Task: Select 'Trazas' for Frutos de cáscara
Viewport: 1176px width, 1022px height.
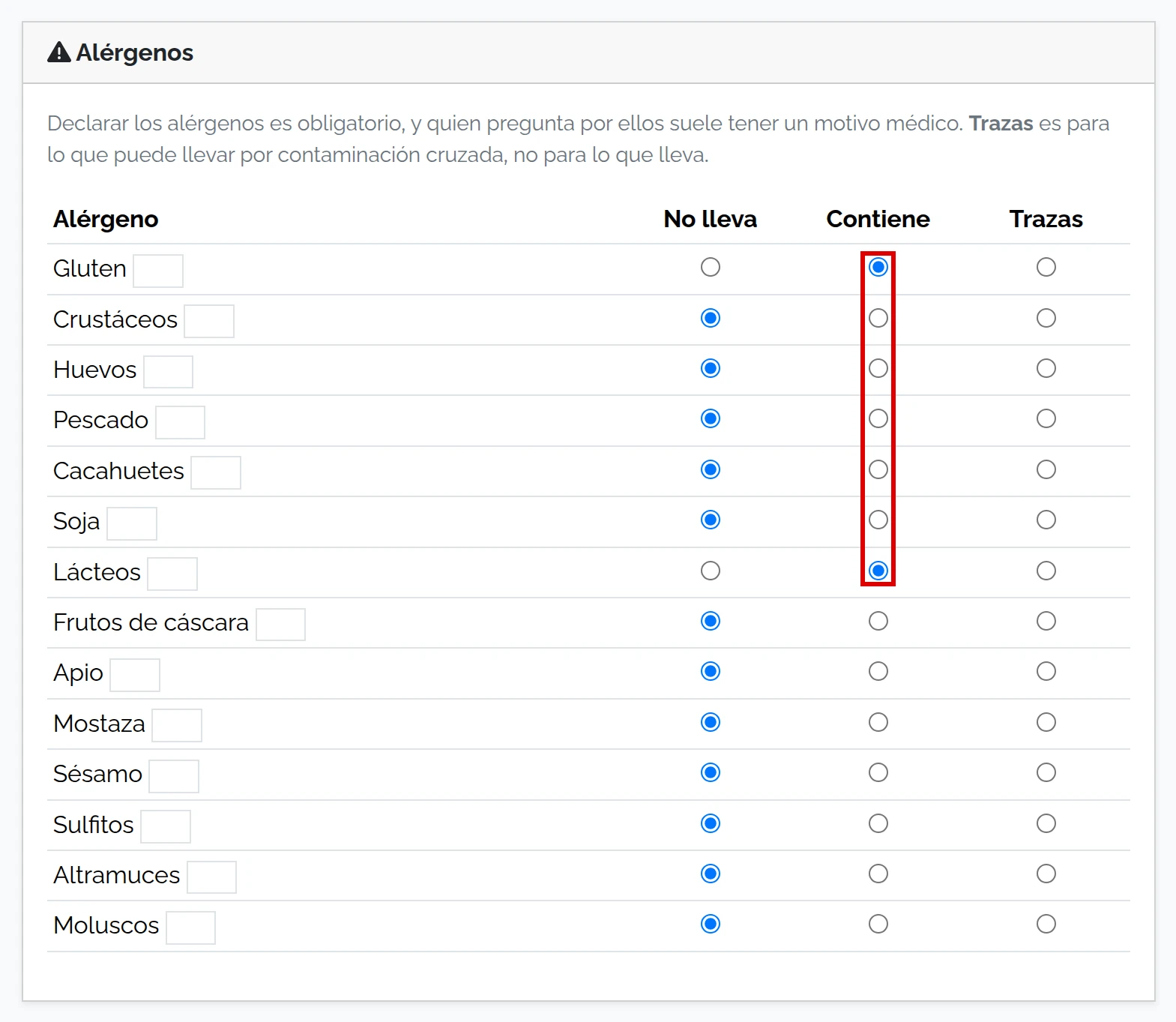Action: point(1046,622)
